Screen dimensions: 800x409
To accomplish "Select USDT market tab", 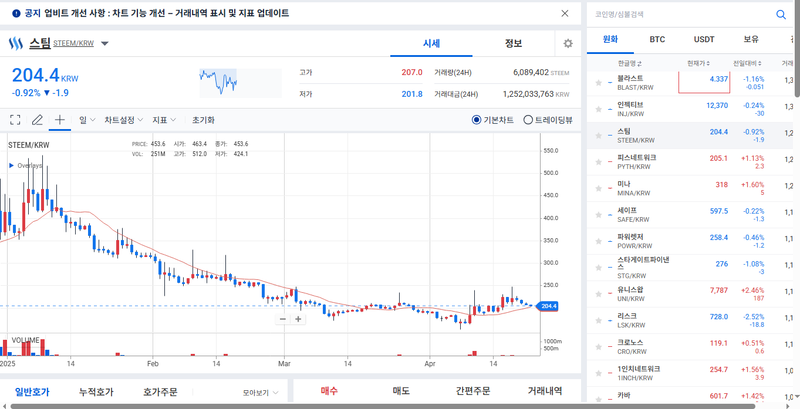I will tap(704, 39).
